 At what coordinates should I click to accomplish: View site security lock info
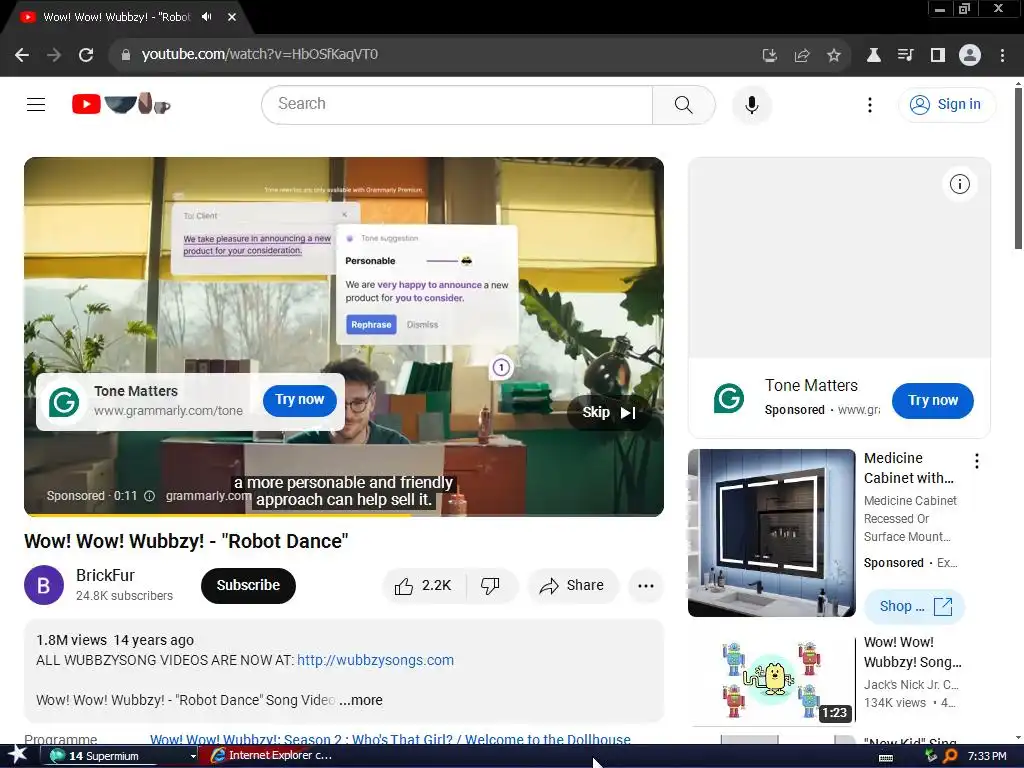point(125,55)
